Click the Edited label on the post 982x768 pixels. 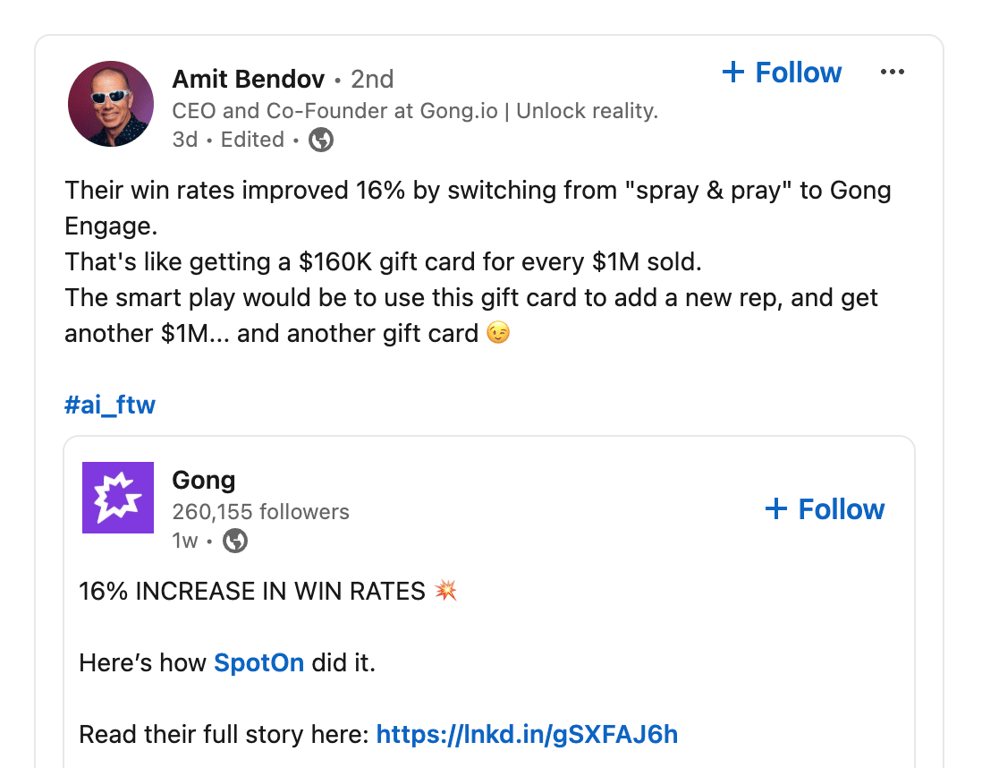[x=252, y=140]
